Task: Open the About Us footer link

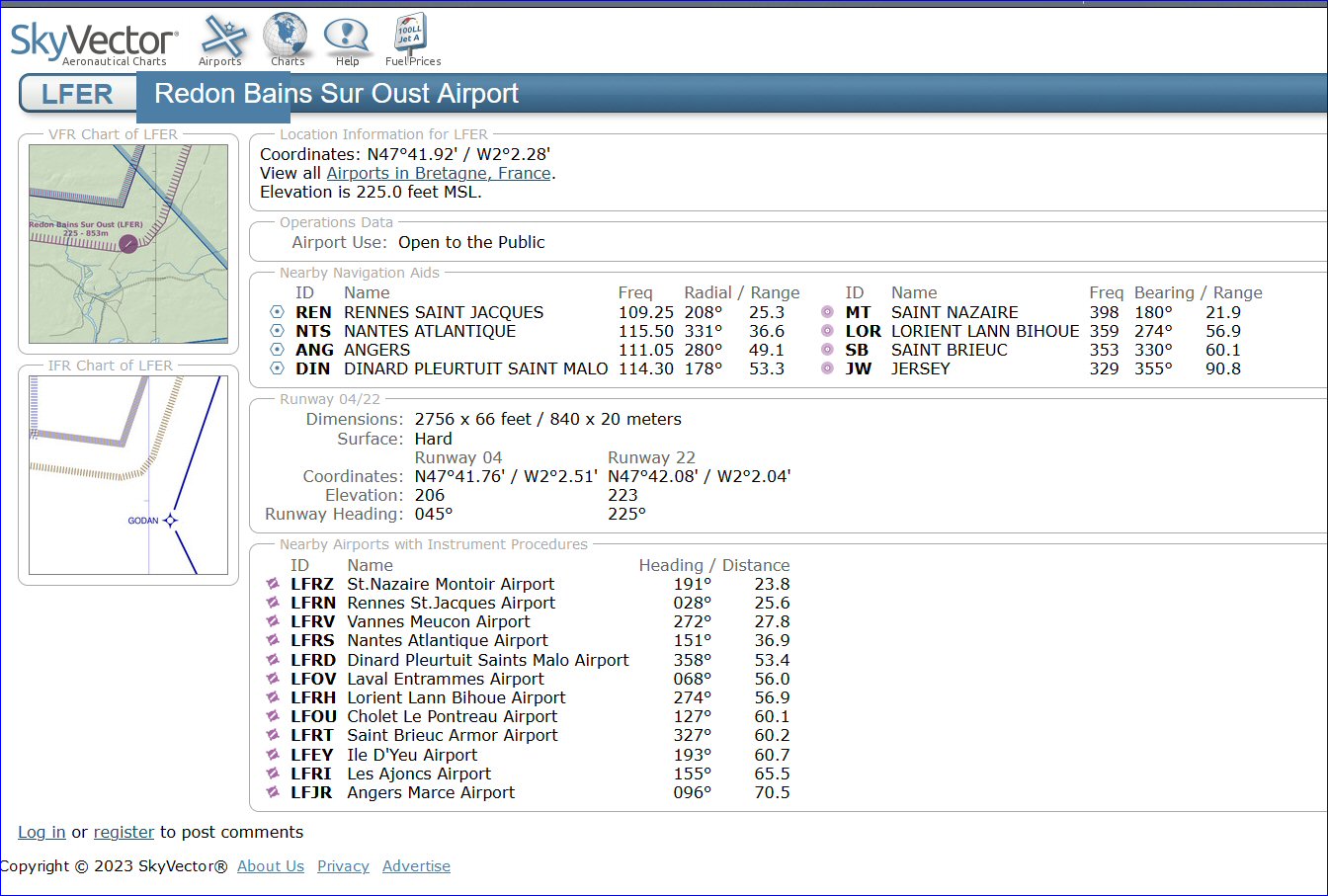Action: pyautogui.click(x=271, y=866)
